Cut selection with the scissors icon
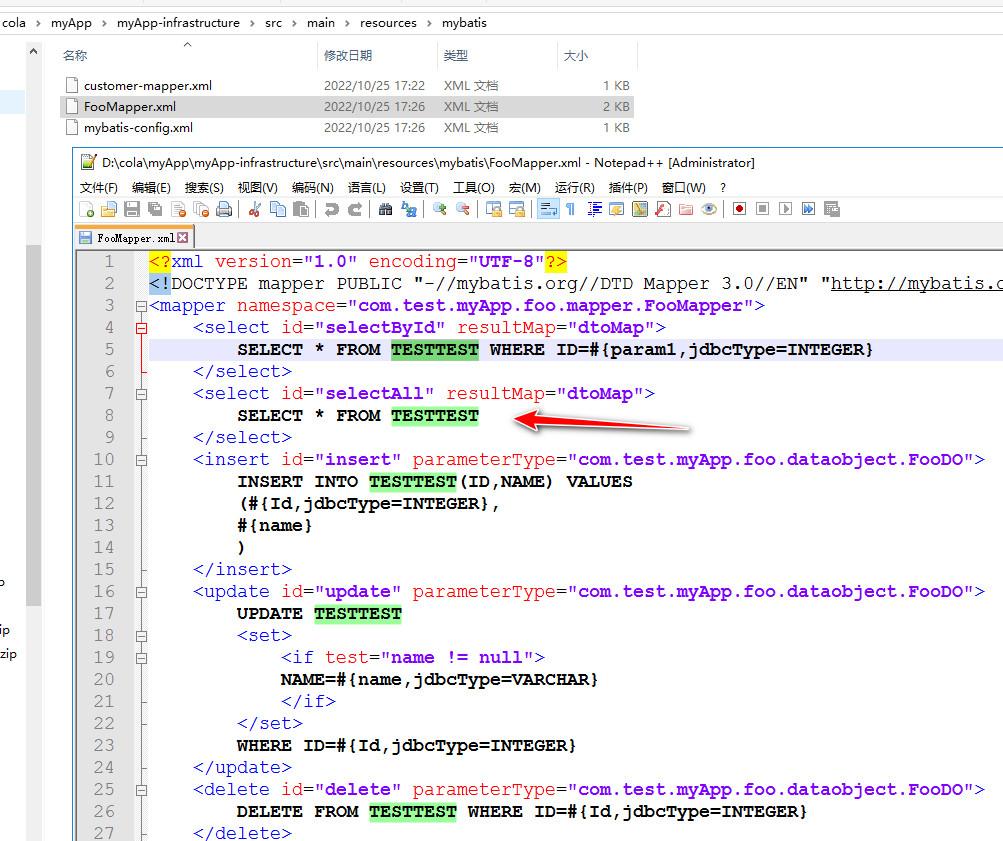Image resolution: width=1003 pixels, height=841 pixels. tap(255, 209)
